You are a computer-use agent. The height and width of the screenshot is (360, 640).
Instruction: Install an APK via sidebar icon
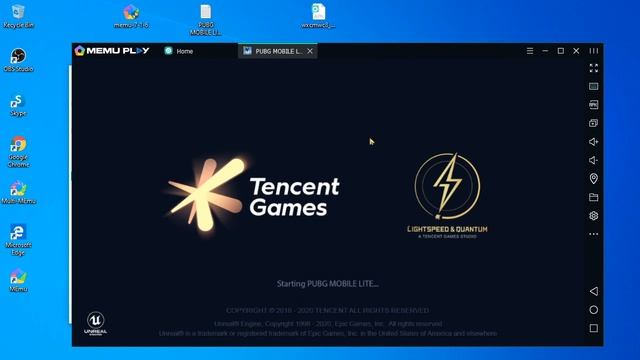594,104
